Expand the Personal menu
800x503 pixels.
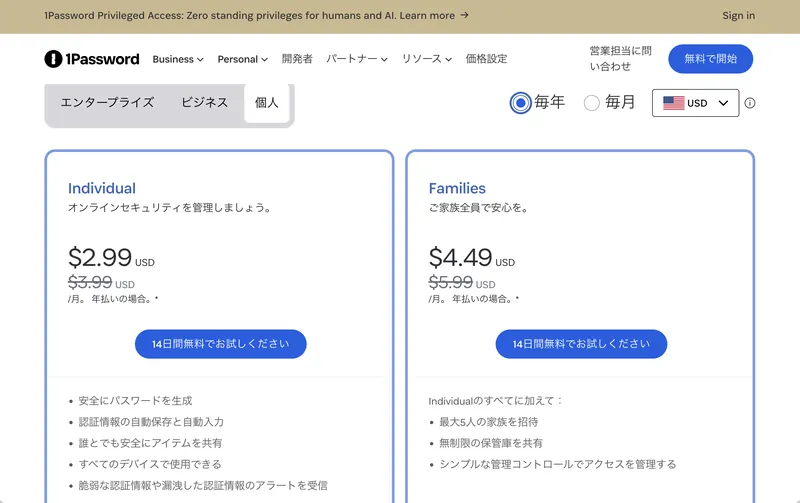click(243, 59)
